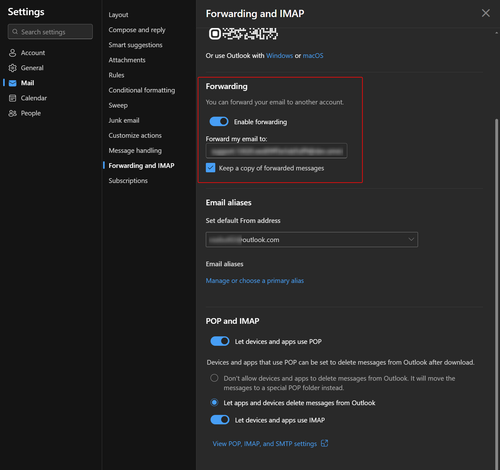Click the Forward my email to field
The height and width of the screenshot is (470, 500).
click(x=276, y=151)
